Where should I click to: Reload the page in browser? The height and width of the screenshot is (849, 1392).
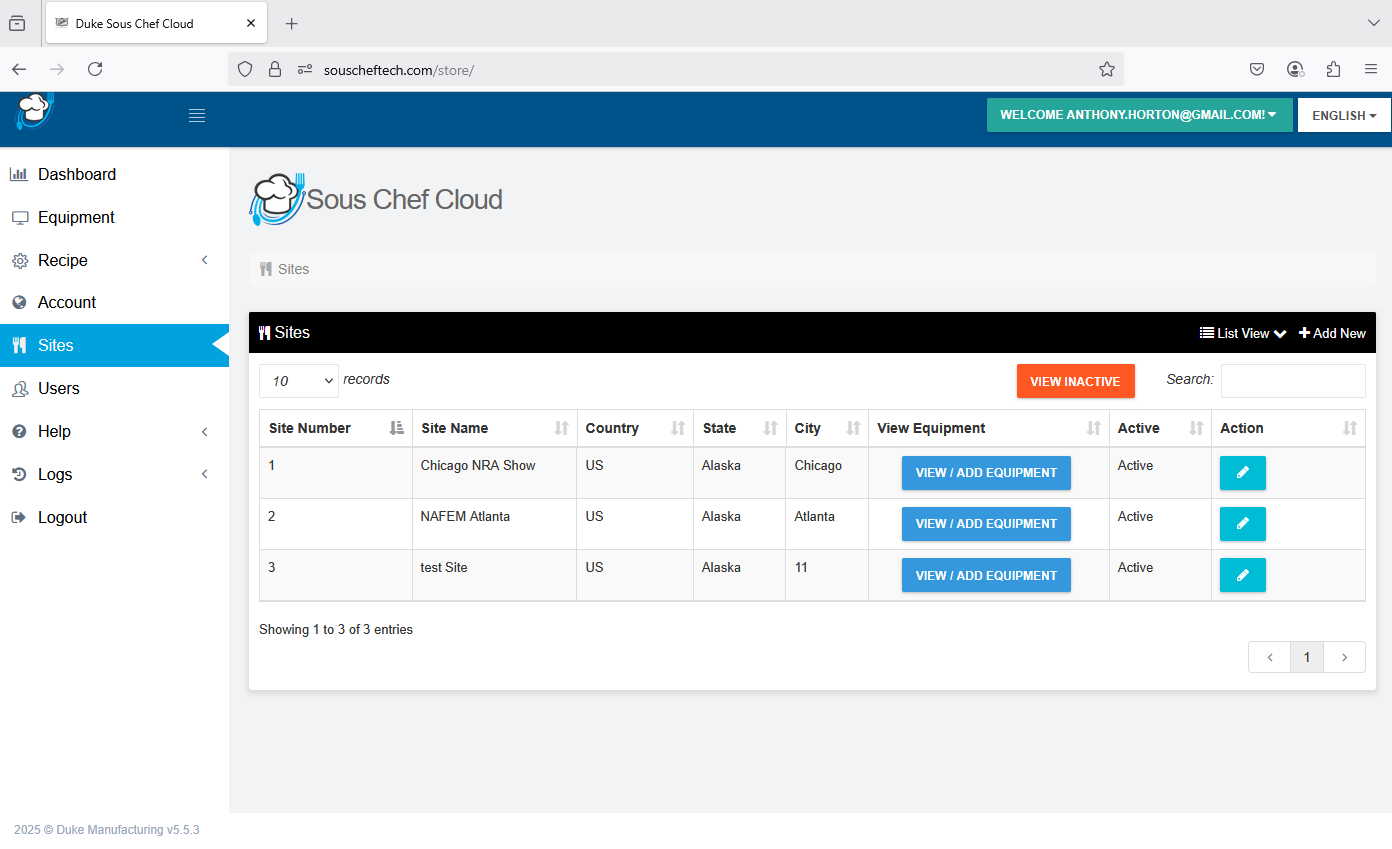(95, 69)
